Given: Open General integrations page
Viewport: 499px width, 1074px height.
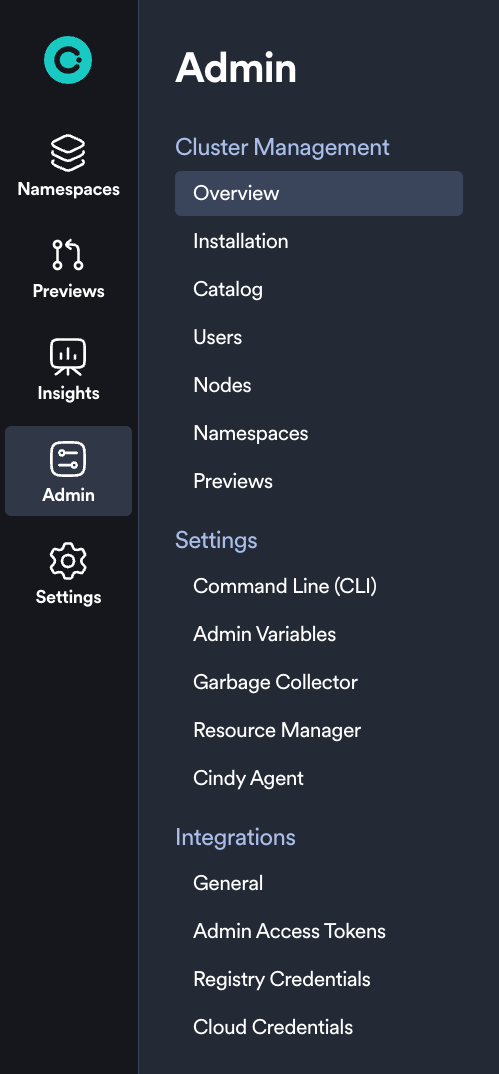Looking at the screenshot, I should coord(228,884).
